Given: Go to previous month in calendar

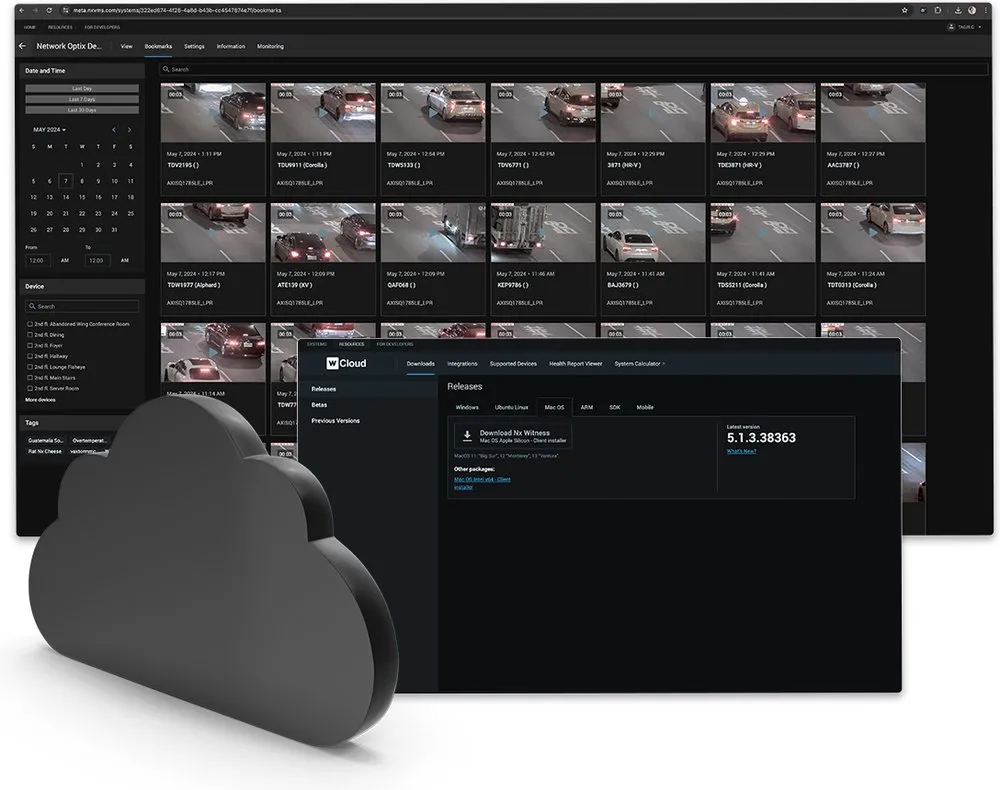Looking at the screenshot, I should tap(114, 129).
